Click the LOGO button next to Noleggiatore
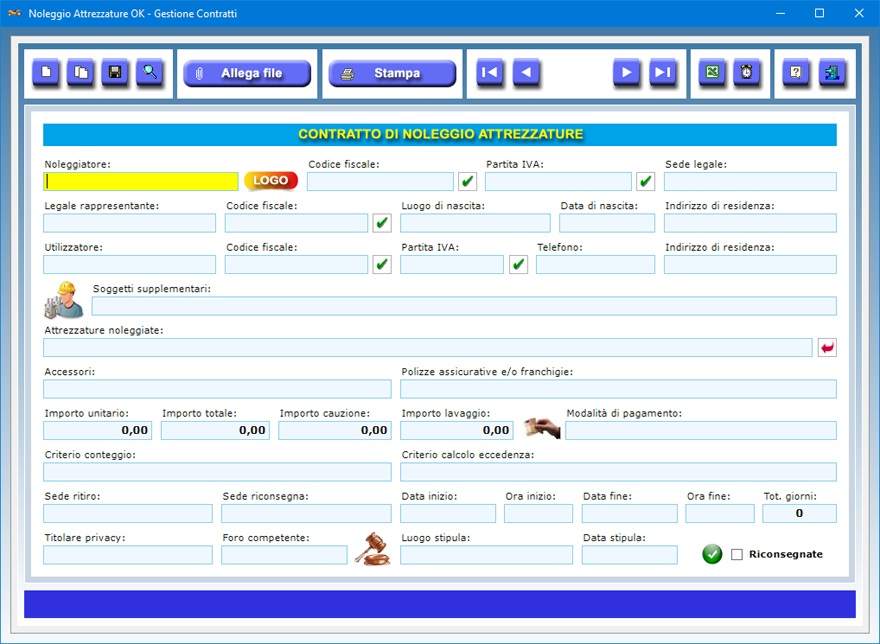The image size is (880, 644). (271, 181)
